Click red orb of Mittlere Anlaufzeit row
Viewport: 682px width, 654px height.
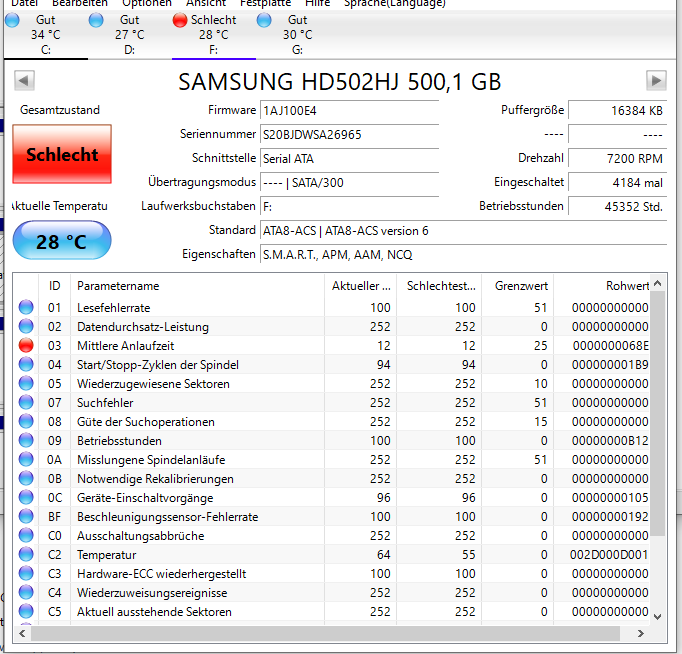26,345
